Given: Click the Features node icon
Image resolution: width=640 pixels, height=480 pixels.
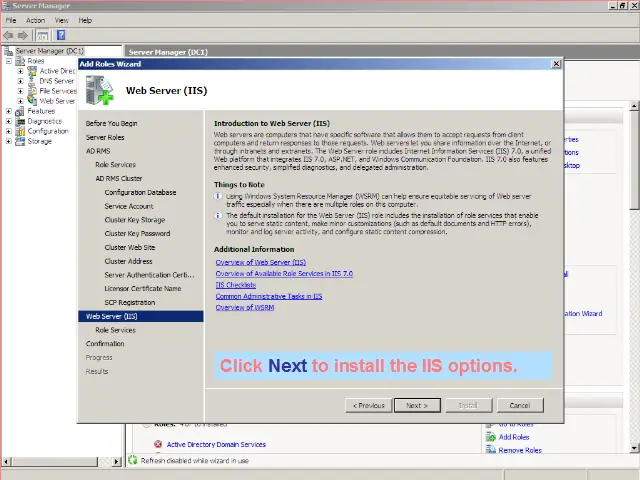Looking at the screenshot, I should (x=20, y=111).
